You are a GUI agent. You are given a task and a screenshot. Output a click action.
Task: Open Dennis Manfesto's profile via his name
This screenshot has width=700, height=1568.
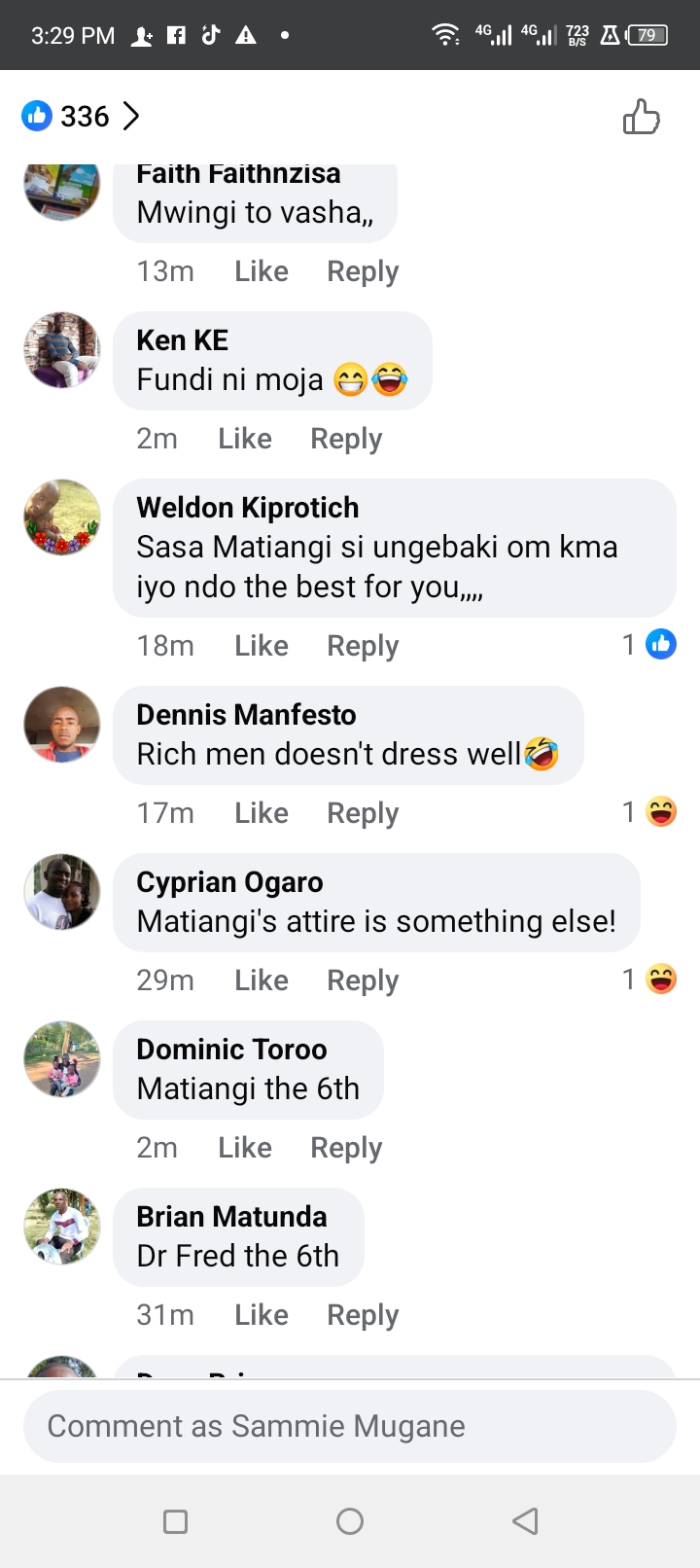click(x=246, y=715)
